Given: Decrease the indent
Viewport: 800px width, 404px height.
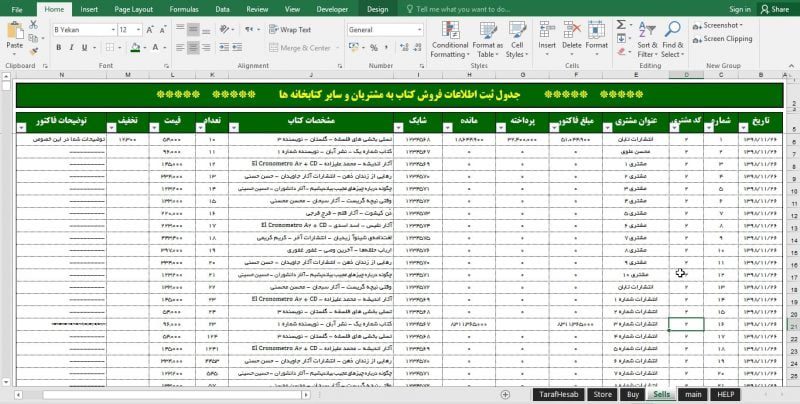Looking at the screenshot, I should (224, 47).
